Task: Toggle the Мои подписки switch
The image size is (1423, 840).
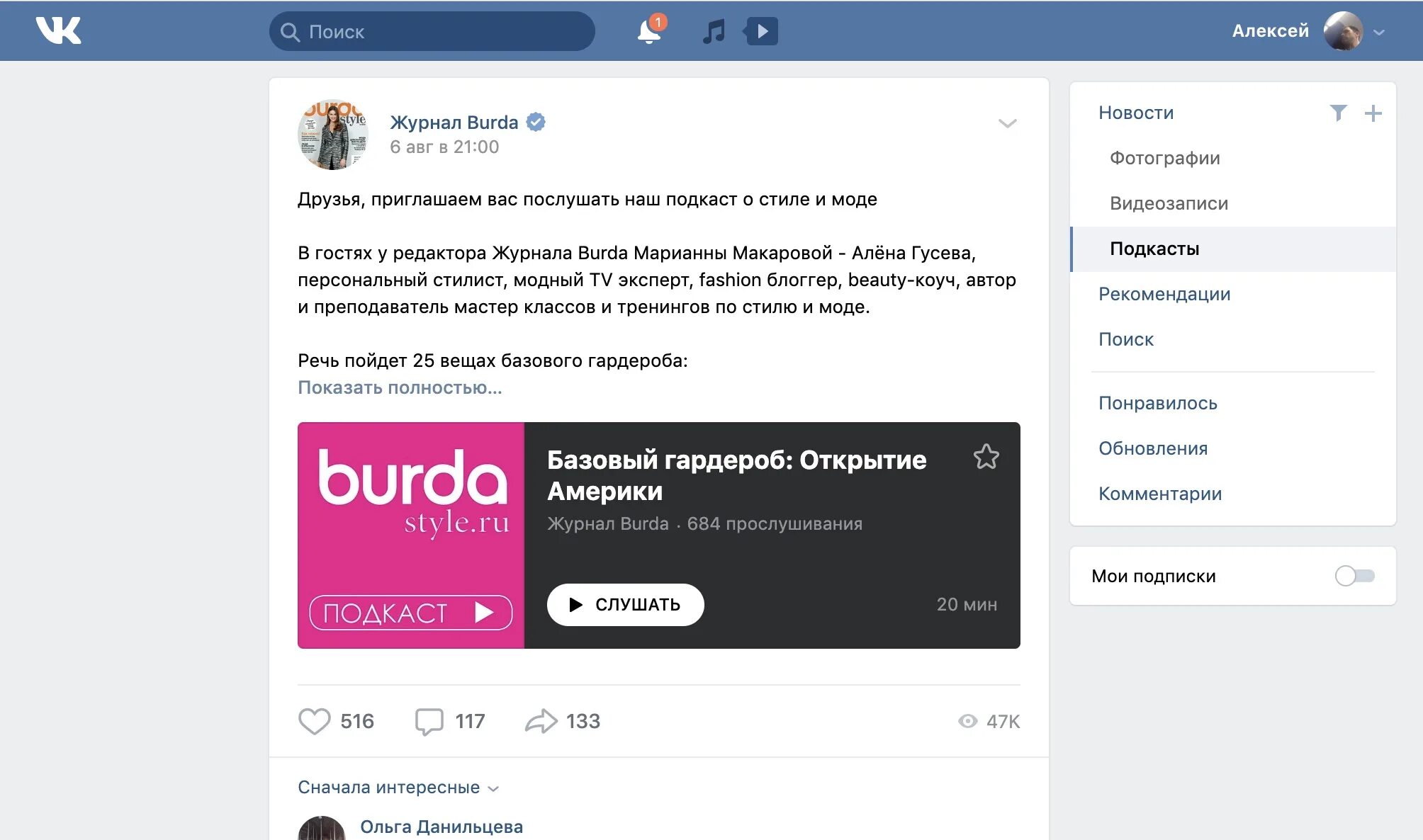Action: pos(1354,576)
